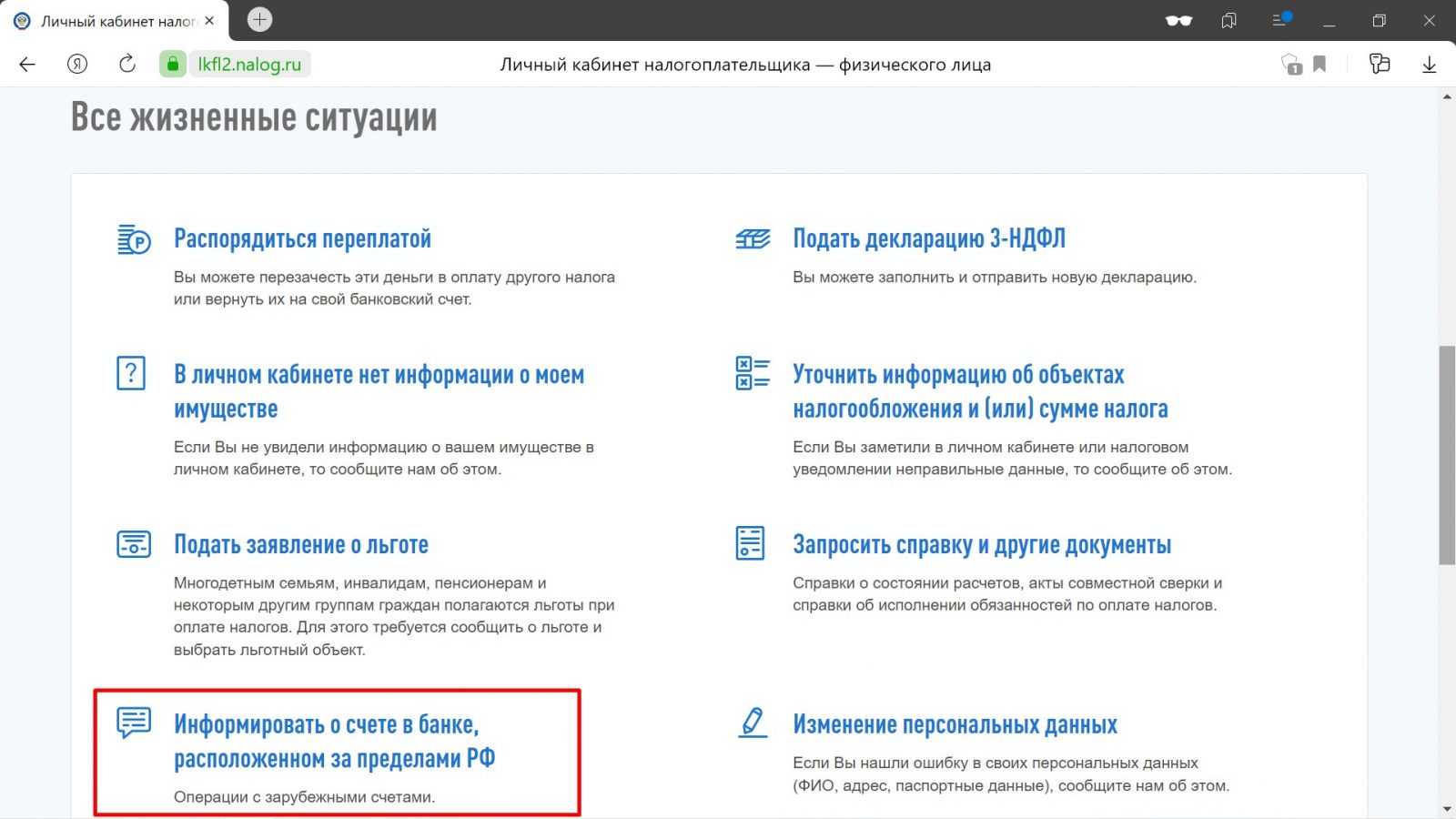Viewport: 1456px width, 819px height.
Task: Select Запросить справку и другие документы
Action: pos(981,545)
